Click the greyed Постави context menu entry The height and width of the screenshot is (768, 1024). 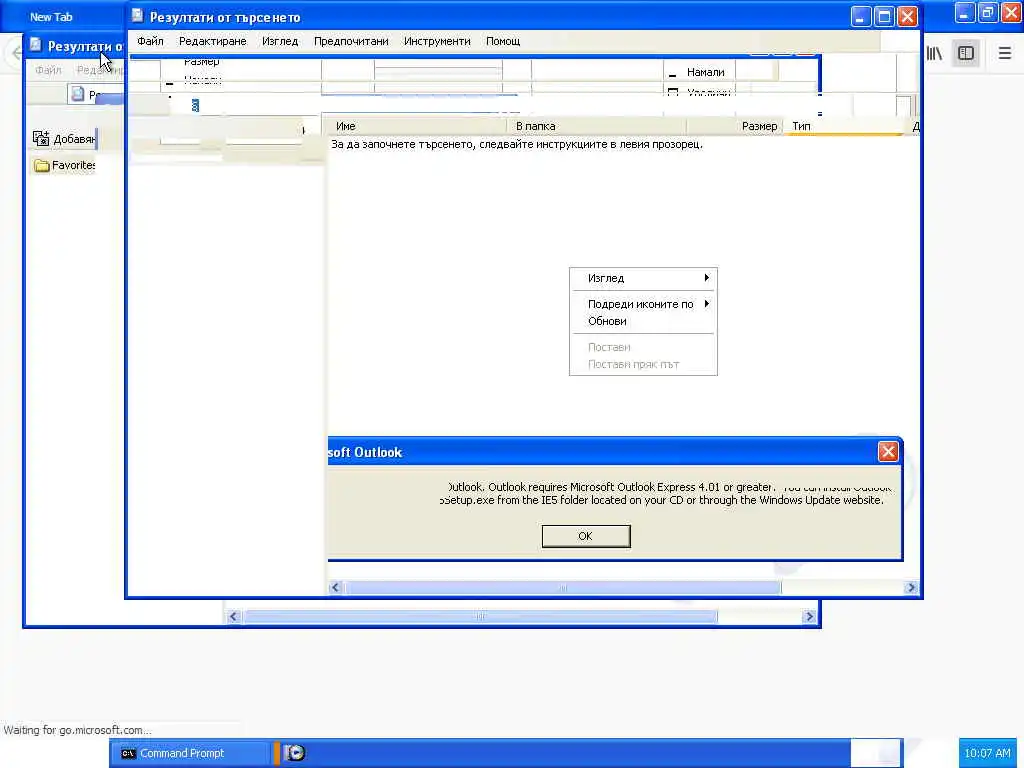point(643,347)
